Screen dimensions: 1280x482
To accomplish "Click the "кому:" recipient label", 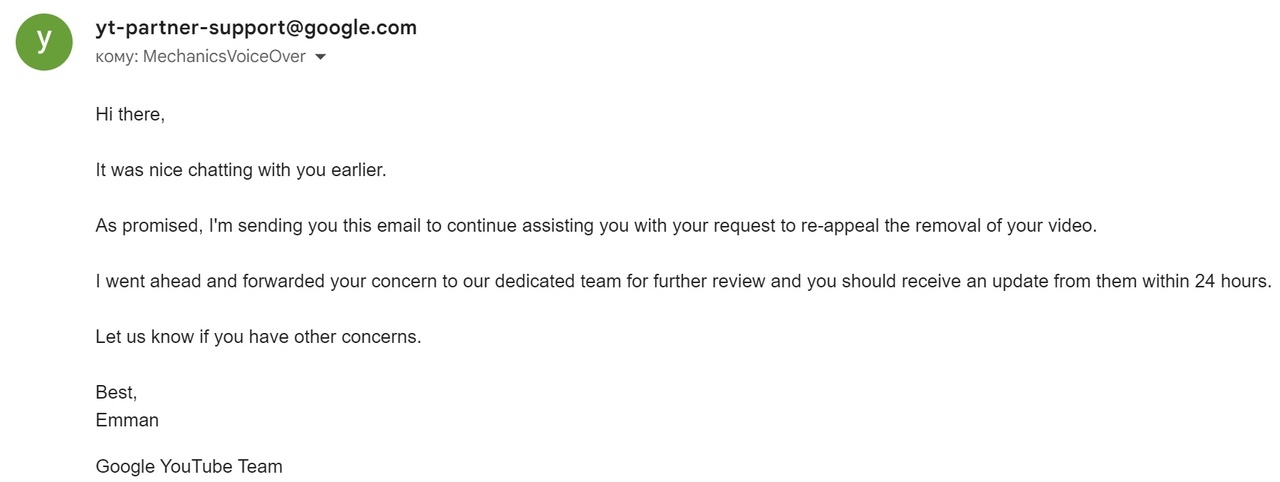I will pos(117,57).
